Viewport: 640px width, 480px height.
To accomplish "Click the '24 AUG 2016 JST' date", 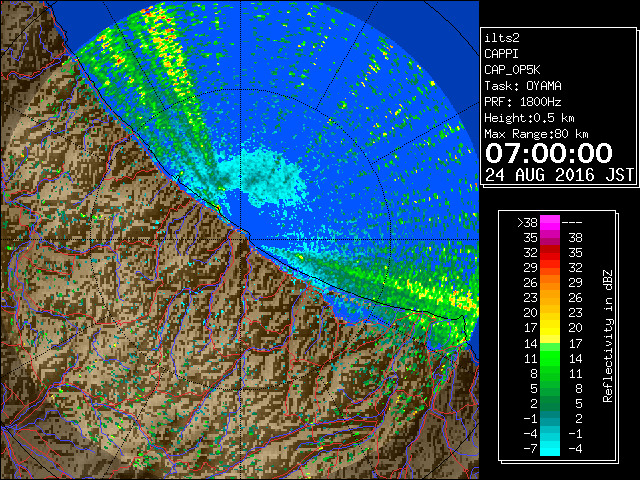I will coord(559,175).
